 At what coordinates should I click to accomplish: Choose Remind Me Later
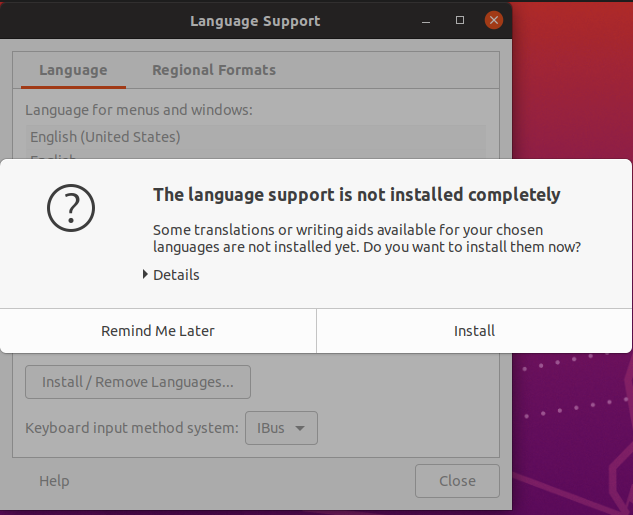tap(158, 331)
